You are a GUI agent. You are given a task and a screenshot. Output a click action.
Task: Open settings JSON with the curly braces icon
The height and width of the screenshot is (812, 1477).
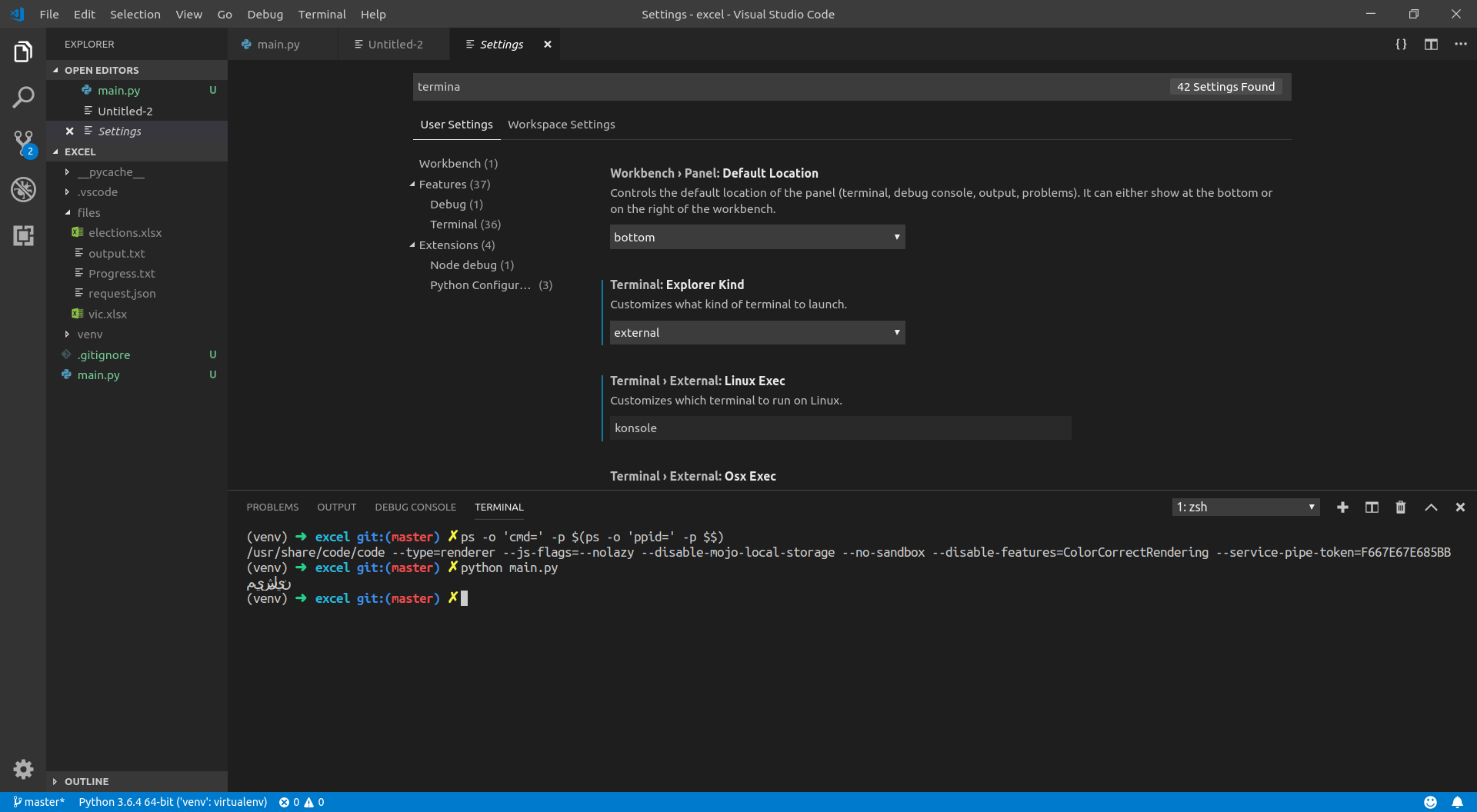click(1402, 44)
